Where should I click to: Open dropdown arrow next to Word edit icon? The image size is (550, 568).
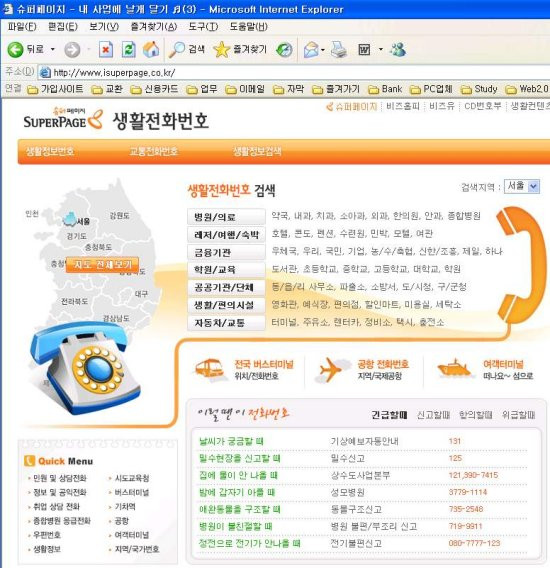(380, 49)
